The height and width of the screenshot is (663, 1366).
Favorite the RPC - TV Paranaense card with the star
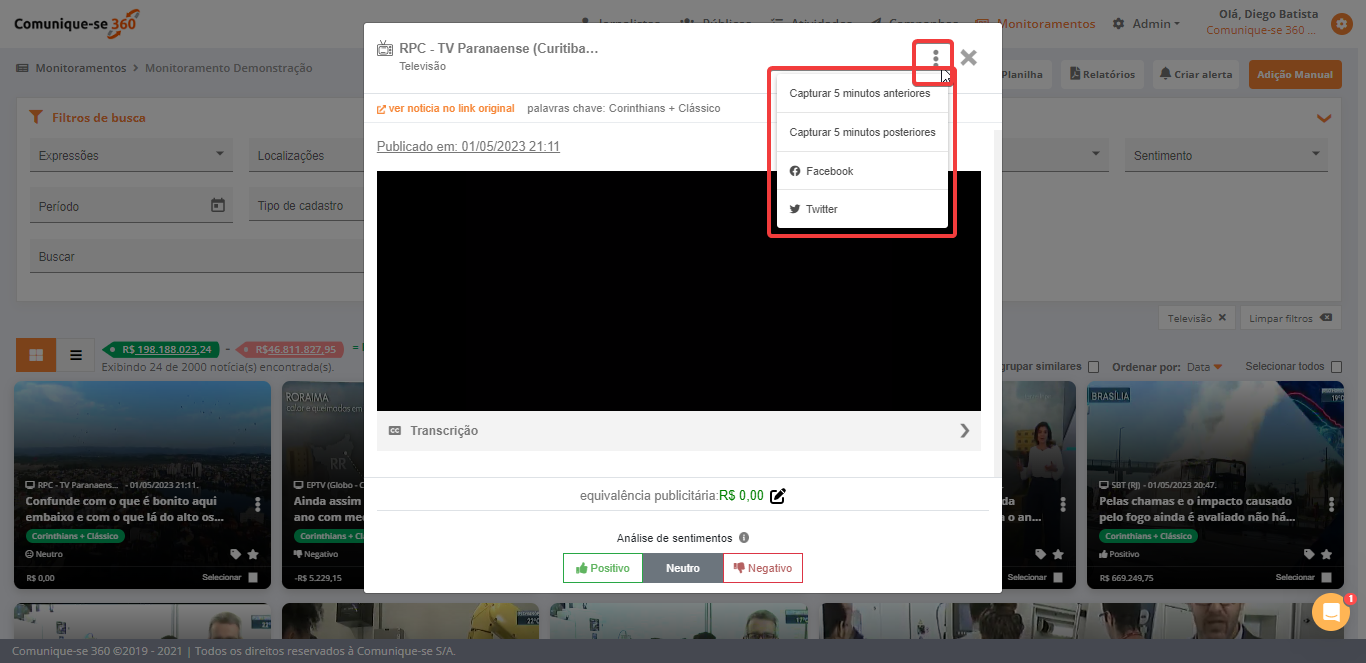point(253,554)
